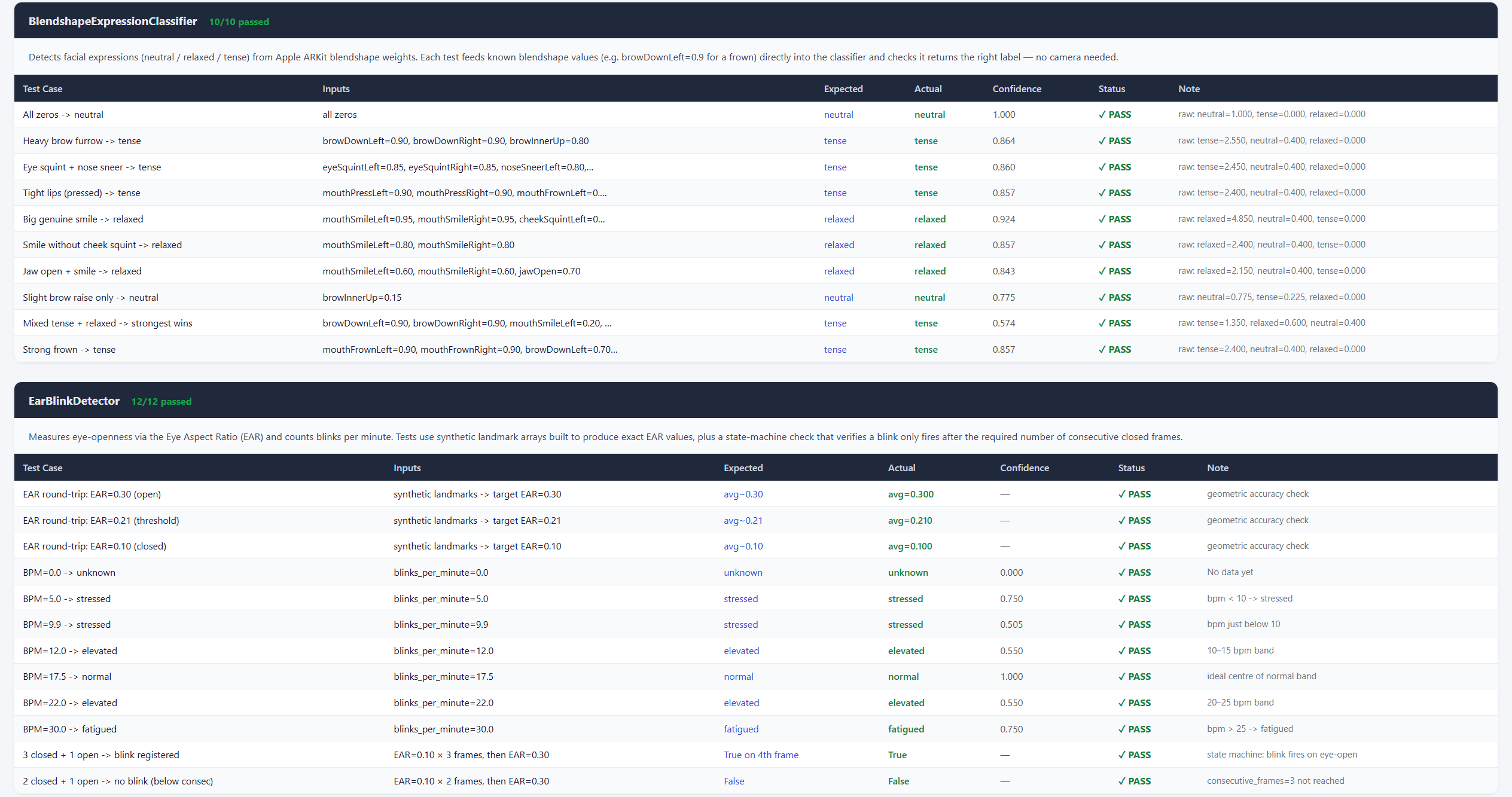This screenshot has height=797, width=1512.
Task: Click the EarBlinkDetector section heading
Action: tap(74, 401)
